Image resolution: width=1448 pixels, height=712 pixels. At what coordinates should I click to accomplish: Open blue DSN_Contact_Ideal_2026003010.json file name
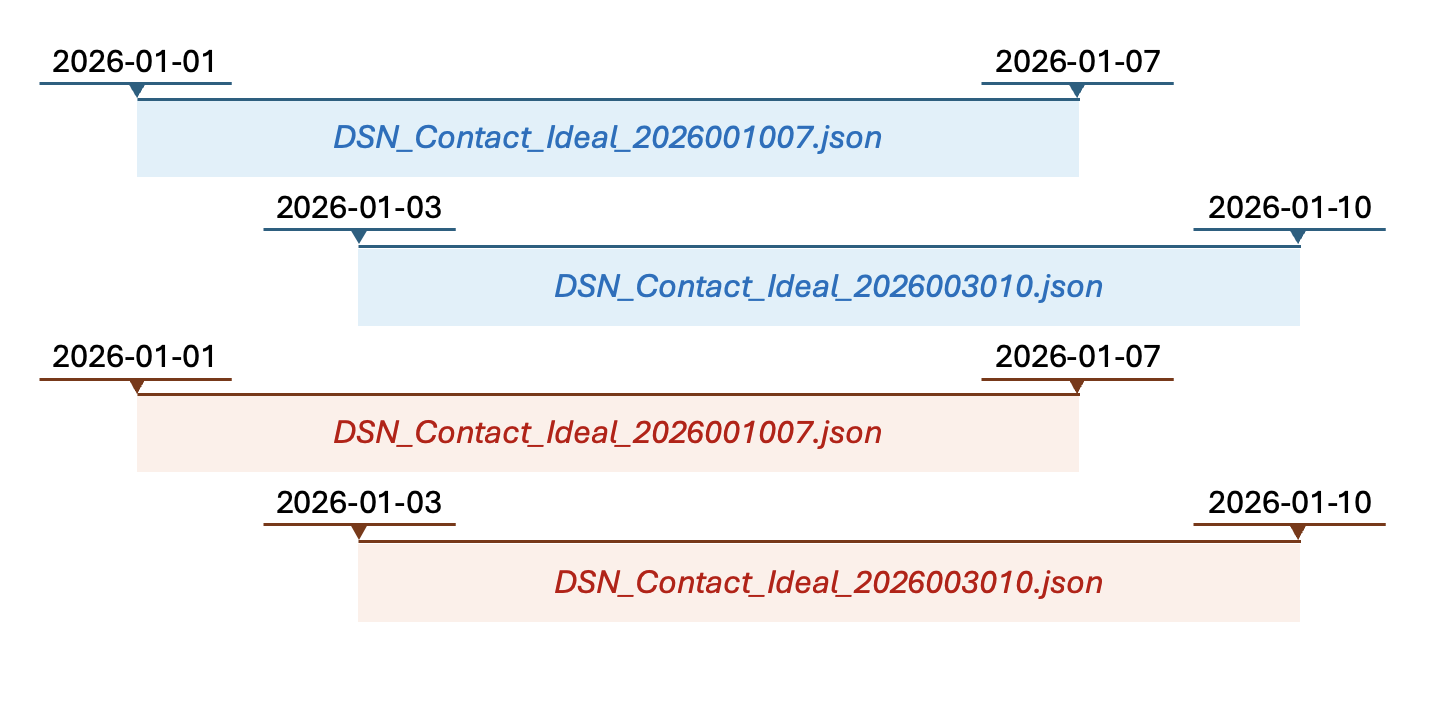coord(829,286)
